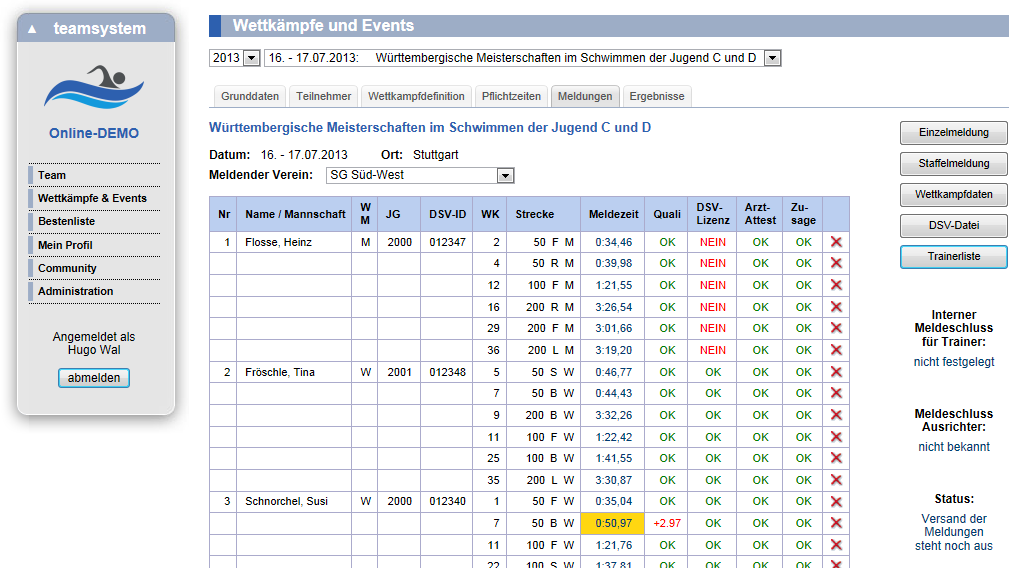Click the DSV-Datei button
The height and width of the screenshot is (568, 1033).
(x=954, y=225)
